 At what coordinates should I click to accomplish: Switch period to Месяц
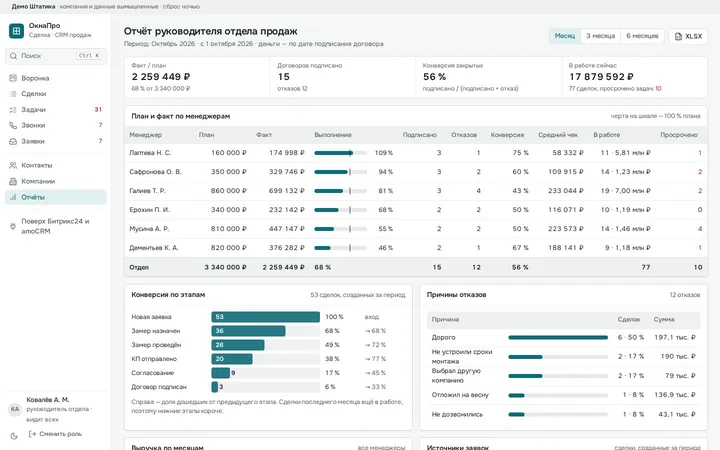tap(564, 36)
